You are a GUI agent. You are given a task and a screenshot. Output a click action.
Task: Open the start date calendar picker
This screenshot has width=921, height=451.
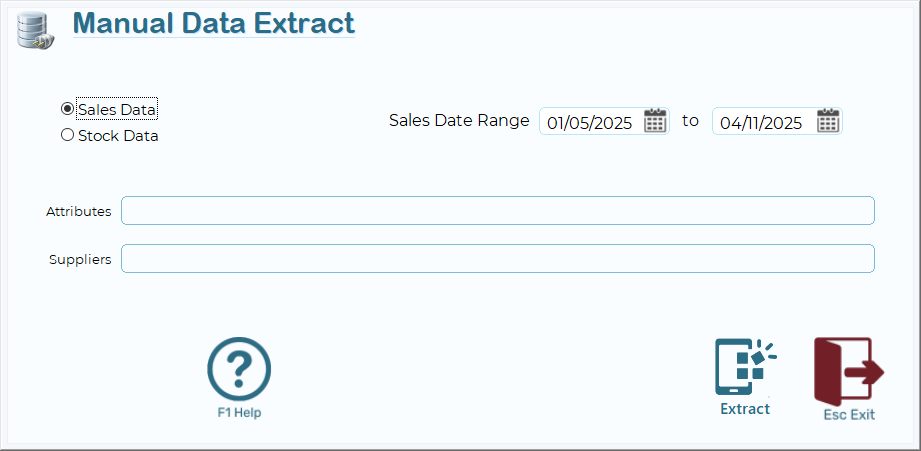(x=655, y=121)
